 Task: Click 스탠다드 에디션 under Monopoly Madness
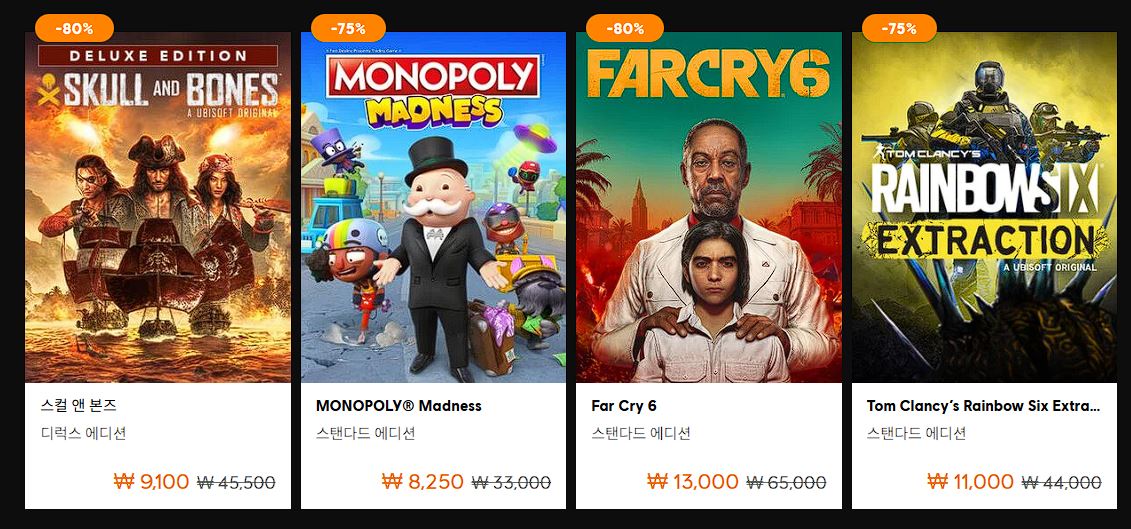pos(366,434)
